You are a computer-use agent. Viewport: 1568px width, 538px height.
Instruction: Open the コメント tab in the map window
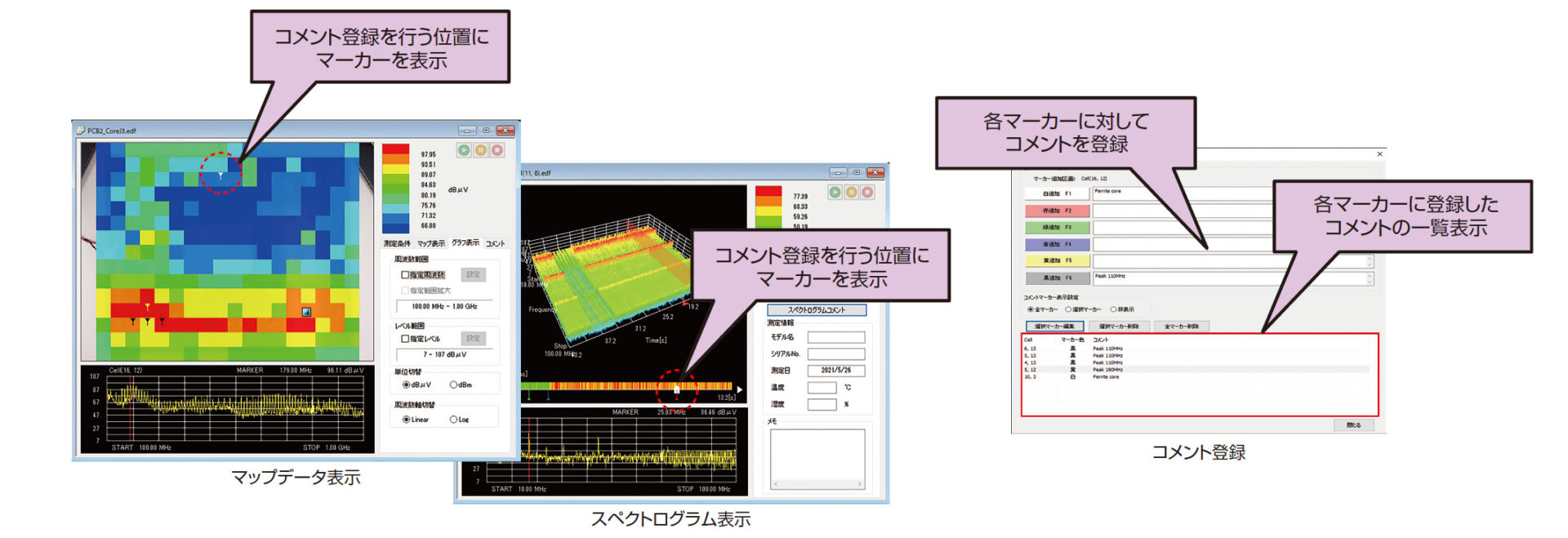coord(496,243)
